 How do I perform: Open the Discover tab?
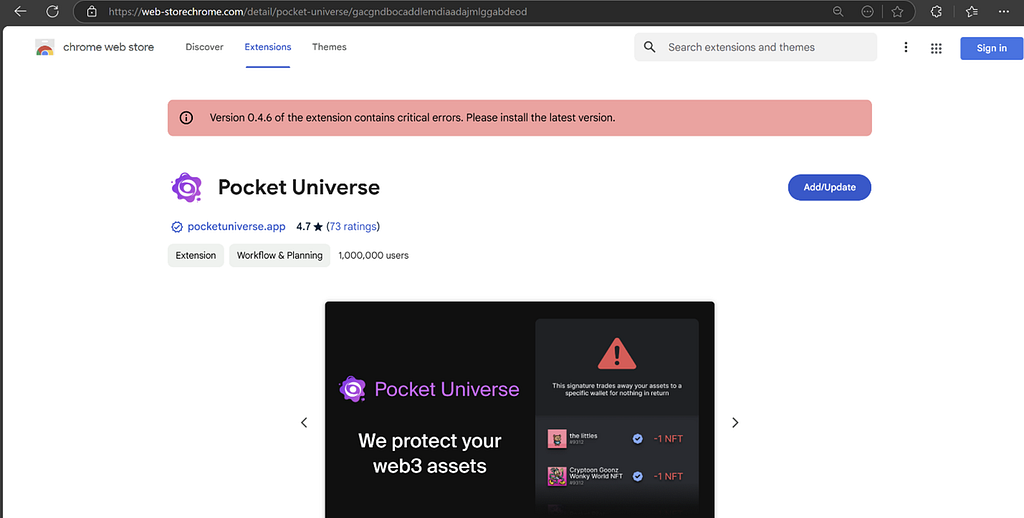(x=204, y=47)
